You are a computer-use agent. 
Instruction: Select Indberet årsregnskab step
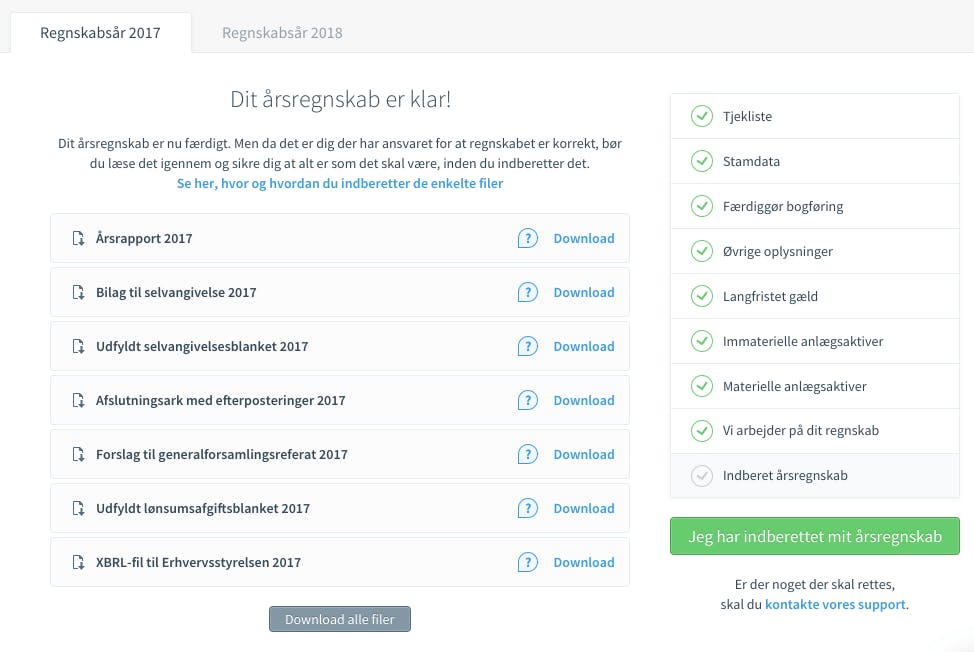click(815, 476)
